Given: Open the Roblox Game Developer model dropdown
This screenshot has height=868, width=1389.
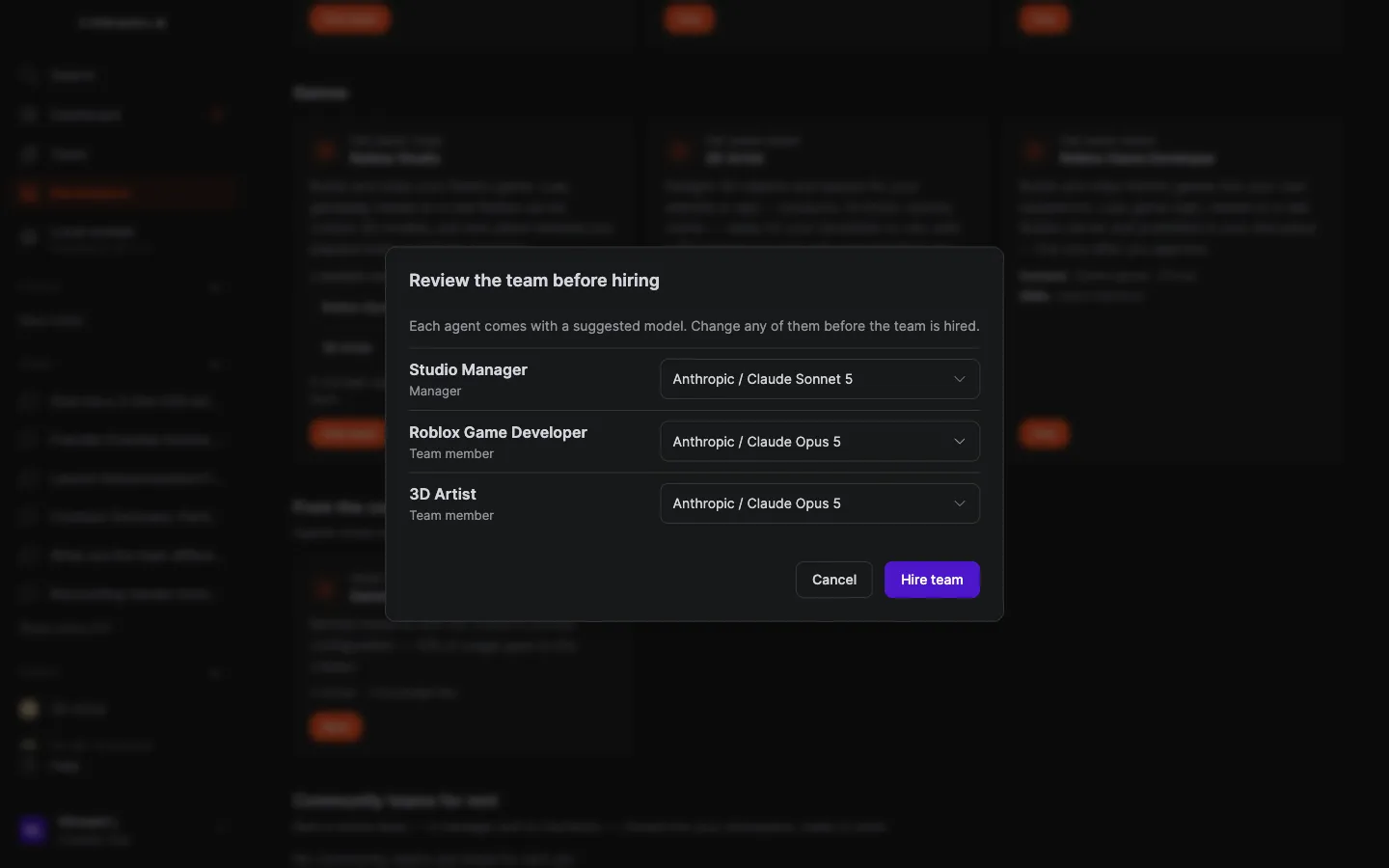Looking at the screenshot, I should [x=820, y=442].
